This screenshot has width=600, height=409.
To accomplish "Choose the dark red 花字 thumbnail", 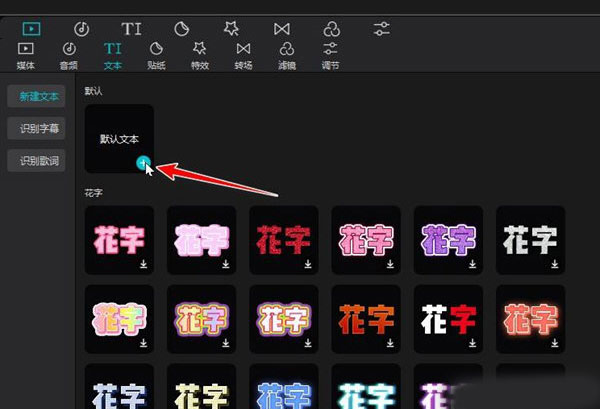I will click(283, 240).
